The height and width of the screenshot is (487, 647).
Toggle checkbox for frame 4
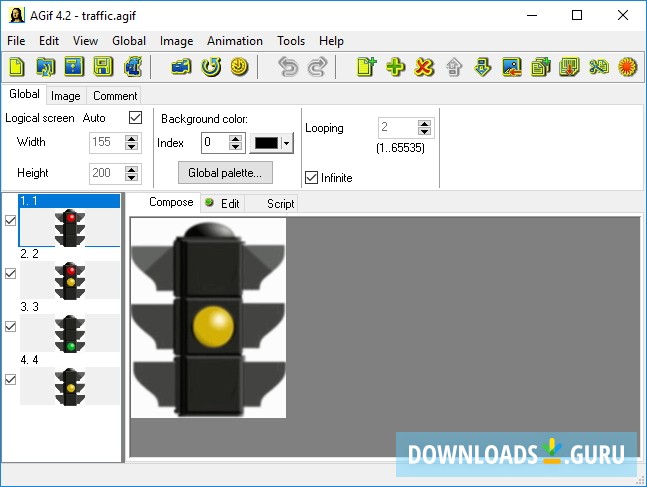tap(11, 379)
